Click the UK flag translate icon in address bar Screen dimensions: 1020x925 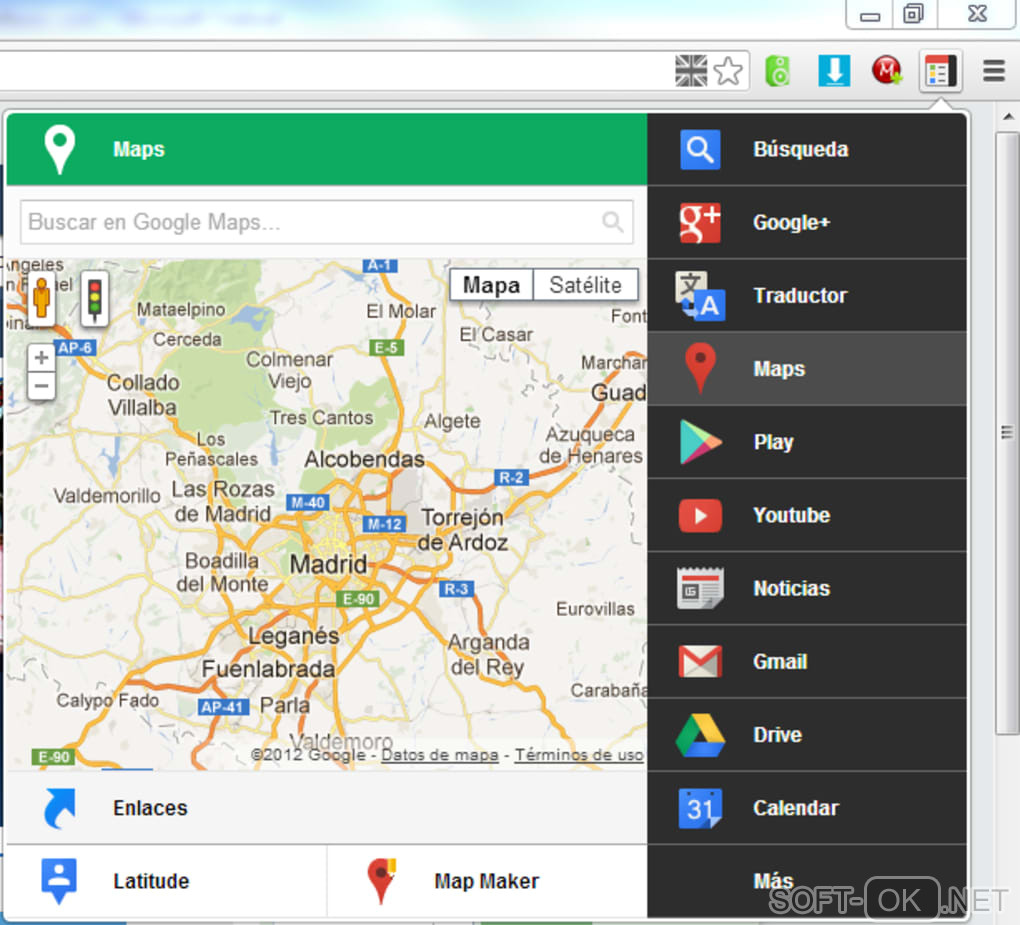coord(691,71)
